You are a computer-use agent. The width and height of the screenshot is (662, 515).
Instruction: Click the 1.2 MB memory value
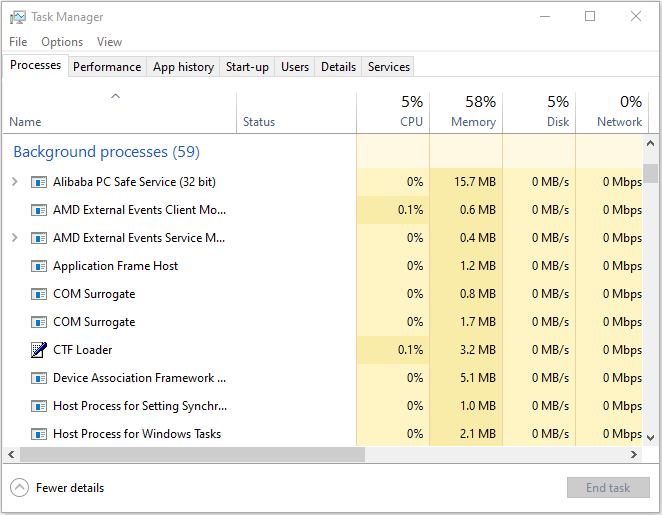click(x=478, y=266)
